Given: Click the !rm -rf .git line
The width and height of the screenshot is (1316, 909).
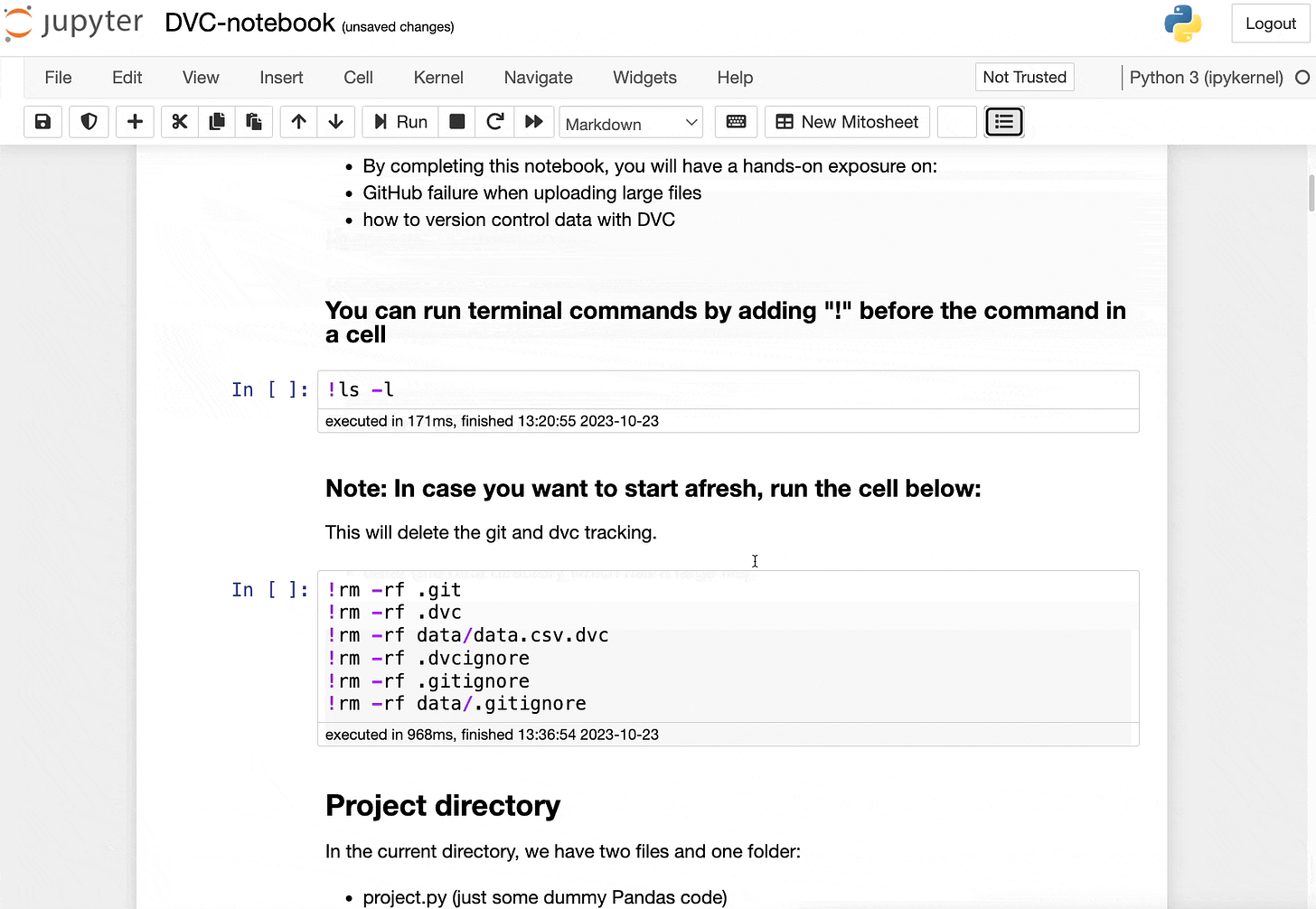Looking at the screenshot, I should pos(394,590).
